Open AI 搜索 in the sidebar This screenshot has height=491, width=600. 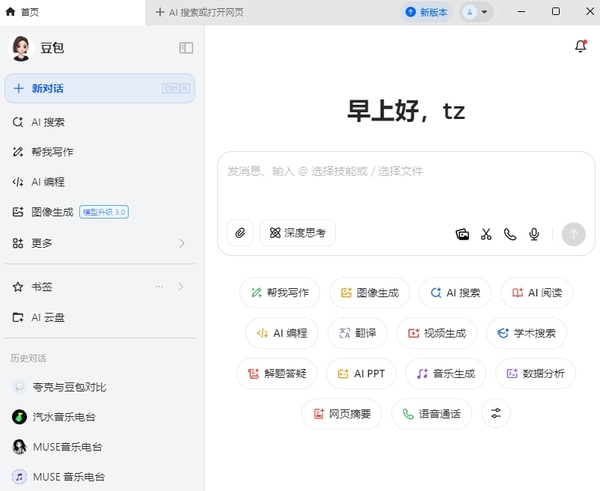pos(100,122)
